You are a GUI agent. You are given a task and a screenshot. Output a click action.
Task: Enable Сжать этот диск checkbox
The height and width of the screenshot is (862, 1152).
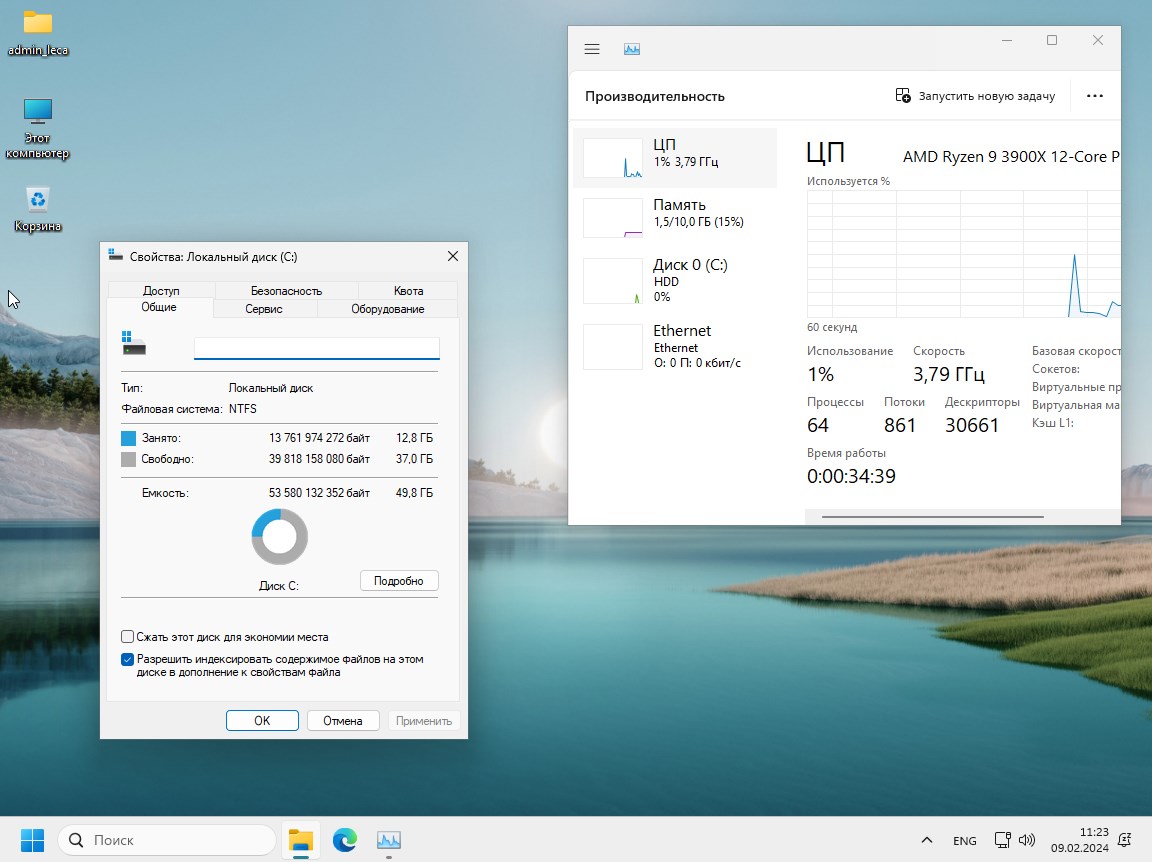pyautogui.click(x=128, y=637)
